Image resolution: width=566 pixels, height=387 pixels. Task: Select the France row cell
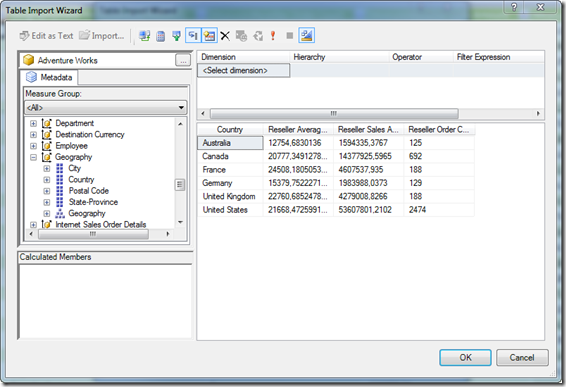[230, 170]
